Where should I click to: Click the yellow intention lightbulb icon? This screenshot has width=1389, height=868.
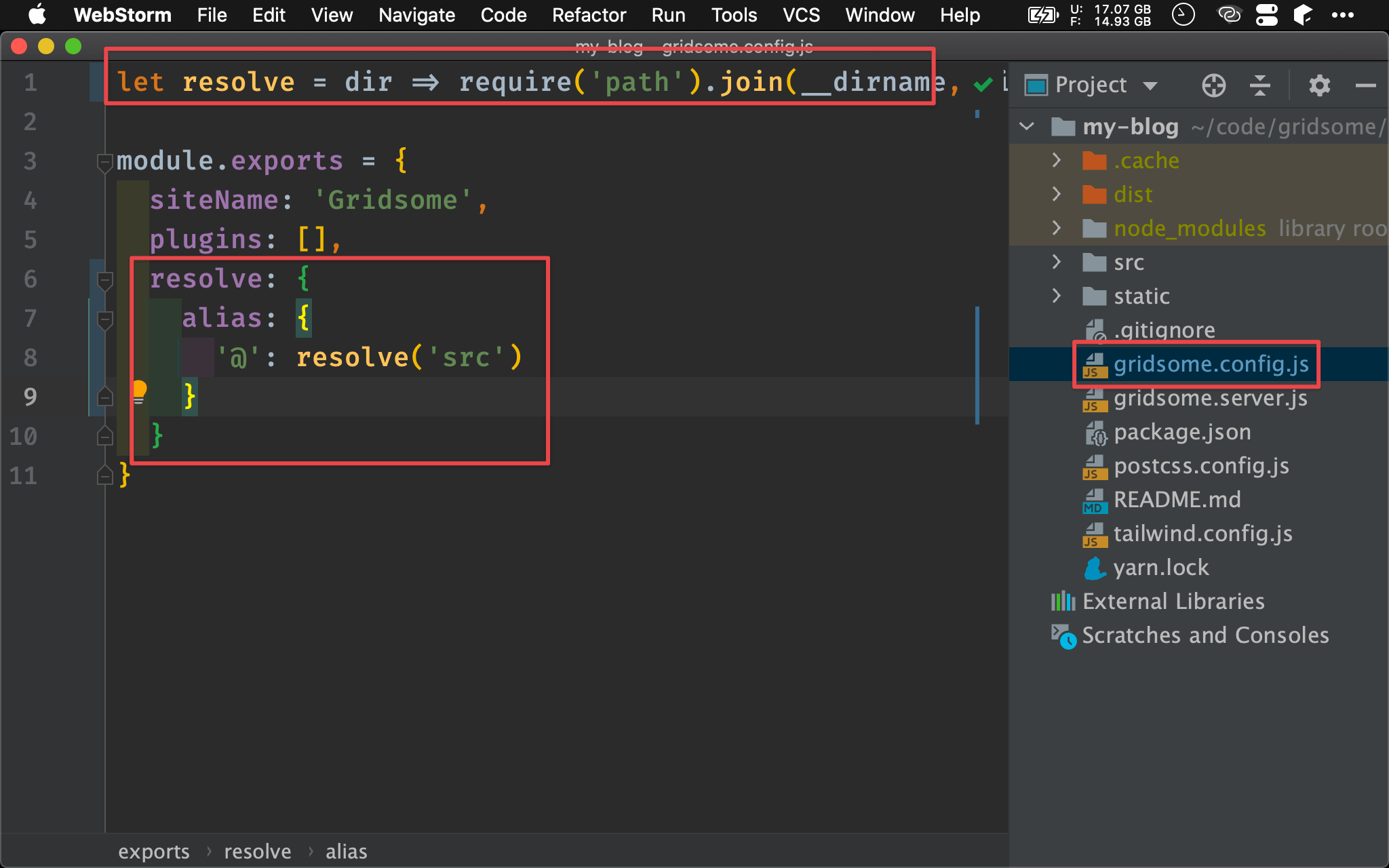(139, 391)
